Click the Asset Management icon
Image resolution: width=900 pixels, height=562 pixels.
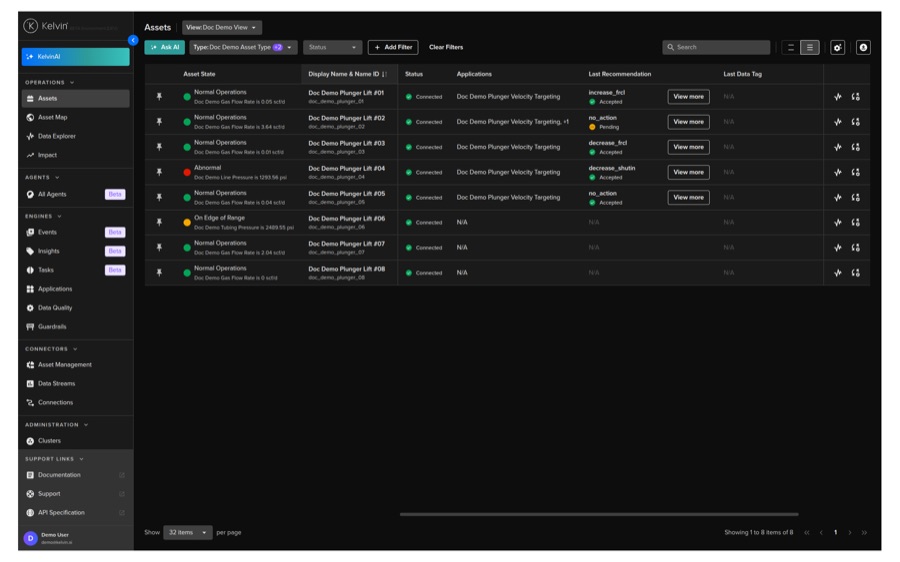[x=30, y=365]
